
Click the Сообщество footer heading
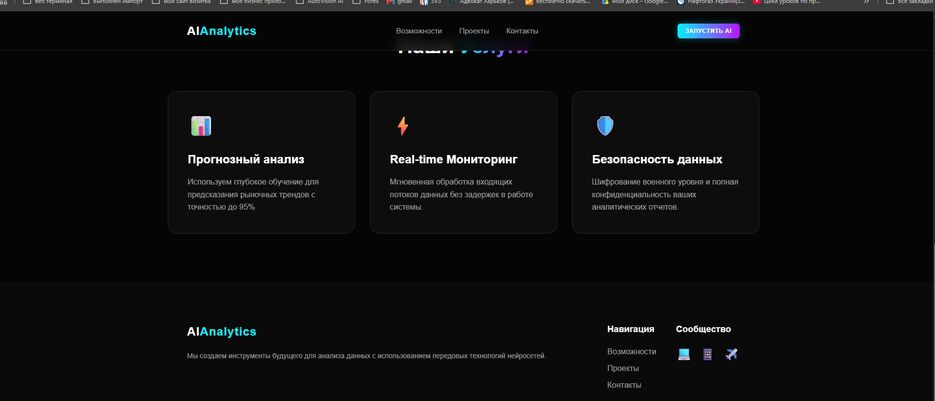(x=703, y=329)
